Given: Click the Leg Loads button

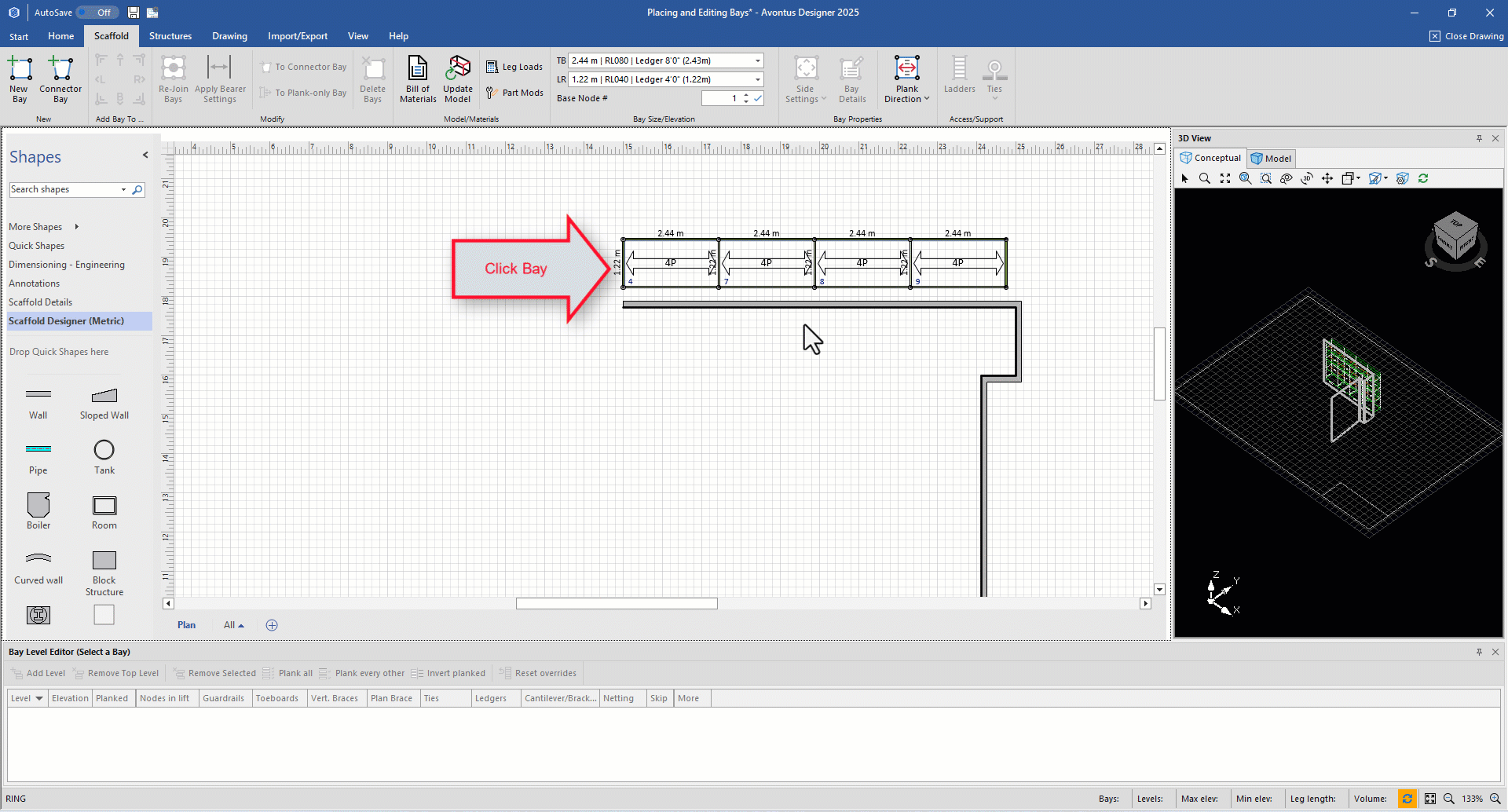Looking at the screenshot, I should [x=514, y=67].
